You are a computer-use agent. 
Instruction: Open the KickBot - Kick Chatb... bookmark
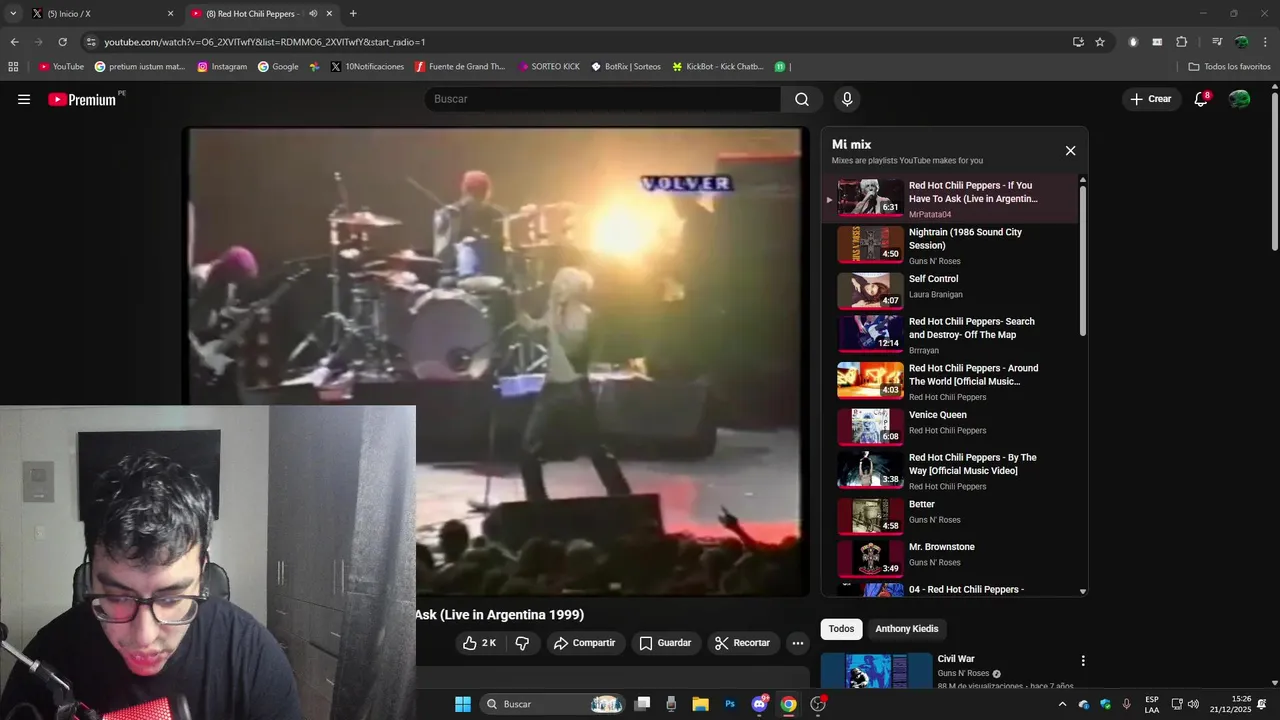click(x=718, y=67)
